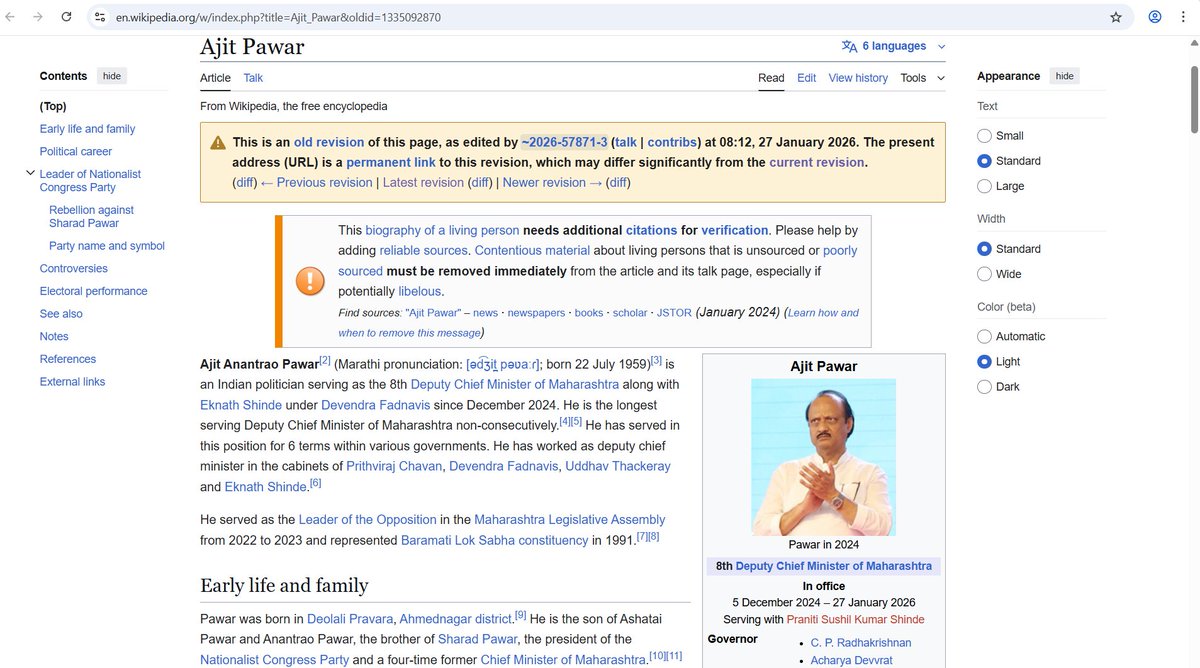Open C. P. Radhakrishnan infobox link
Viewport: 1200px width, 668px height.
[861, 642]
